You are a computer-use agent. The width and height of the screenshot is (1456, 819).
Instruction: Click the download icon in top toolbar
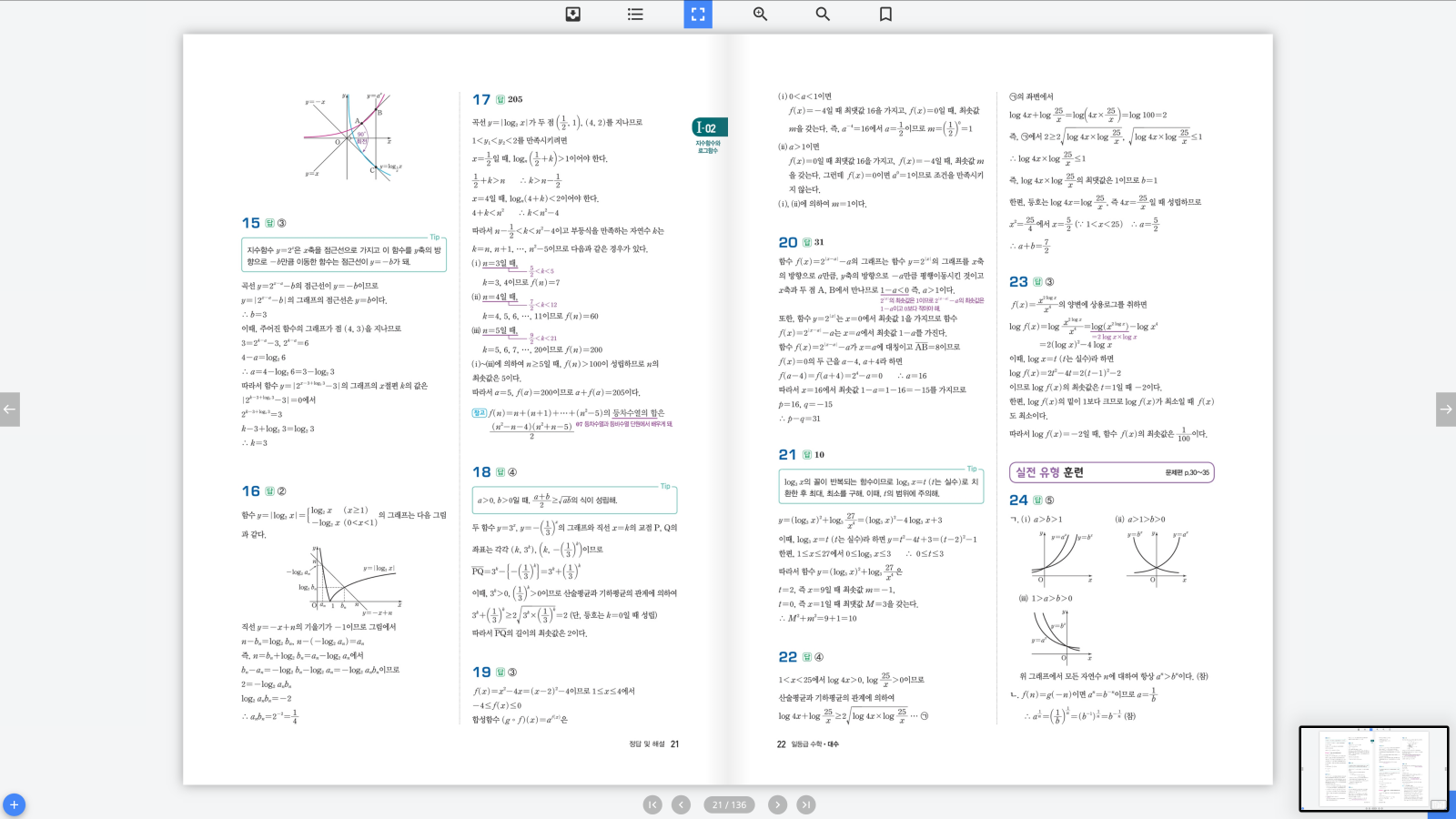click(572, 15)
